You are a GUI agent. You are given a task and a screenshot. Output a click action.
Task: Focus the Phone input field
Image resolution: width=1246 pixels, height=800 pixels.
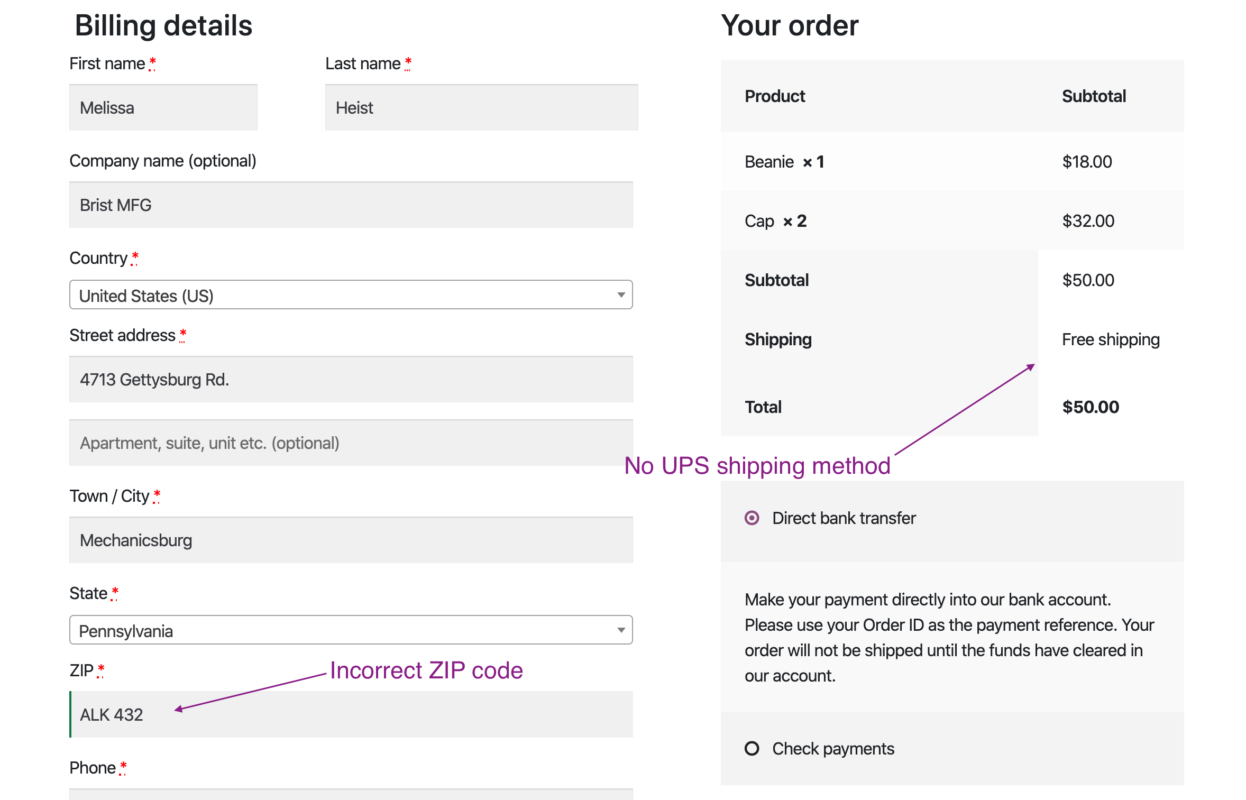tap(350, 795)
